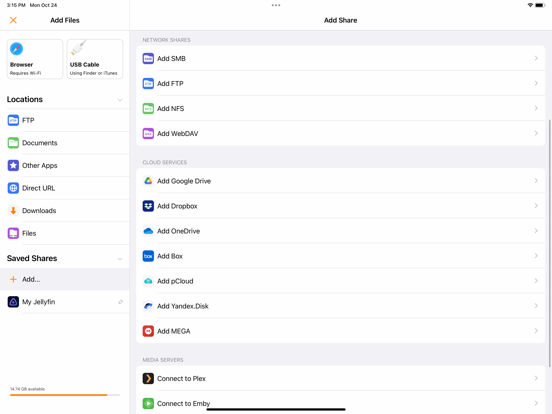Select the Add FTP icon

click(x=148, y=83)
